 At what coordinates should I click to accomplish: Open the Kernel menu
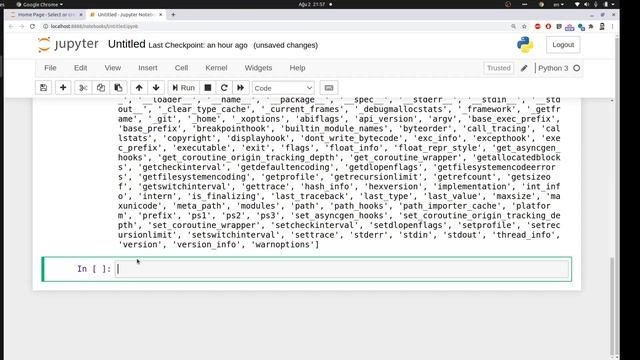coord(216,68)
